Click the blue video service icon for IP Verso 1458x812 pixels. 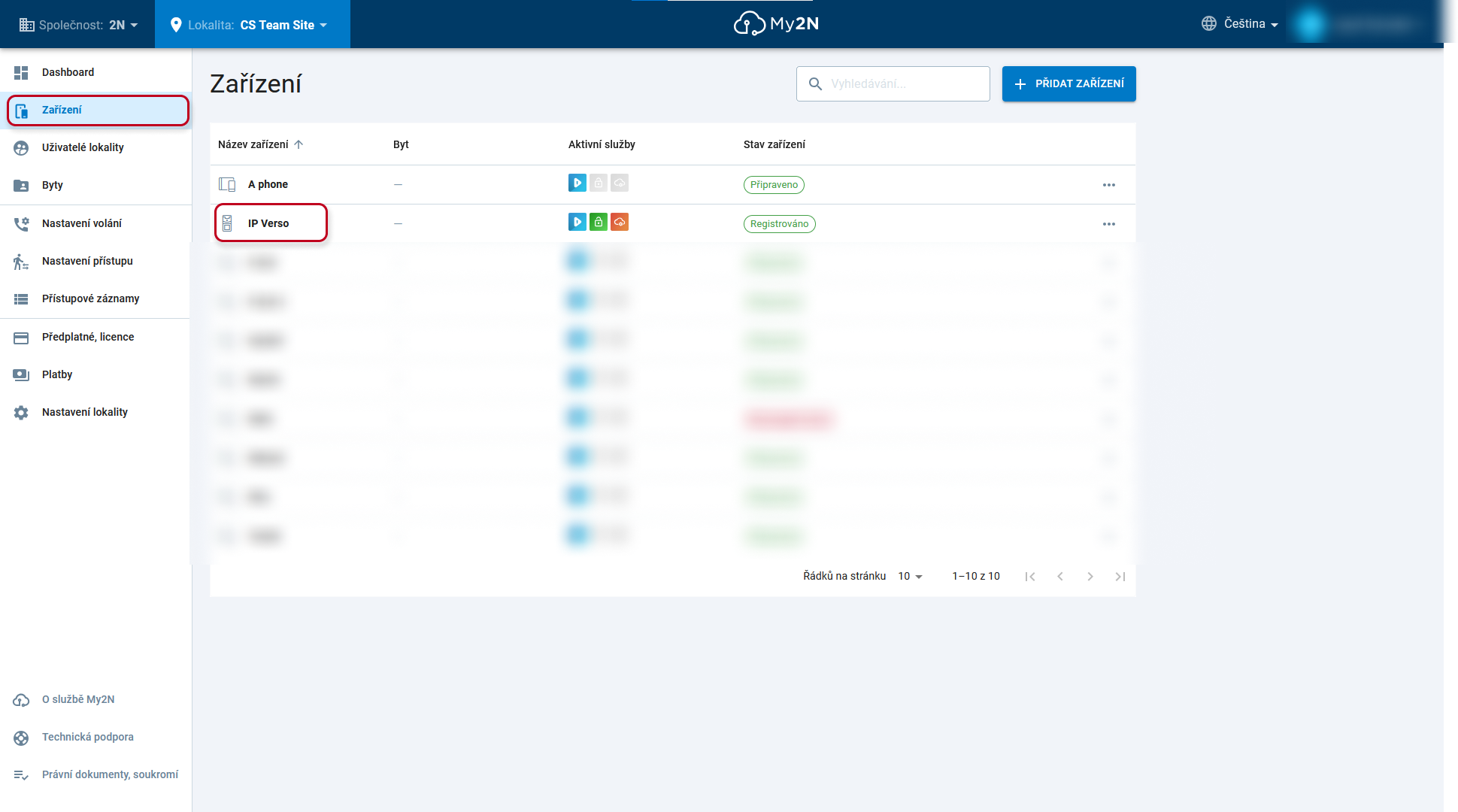click(577, 222)
